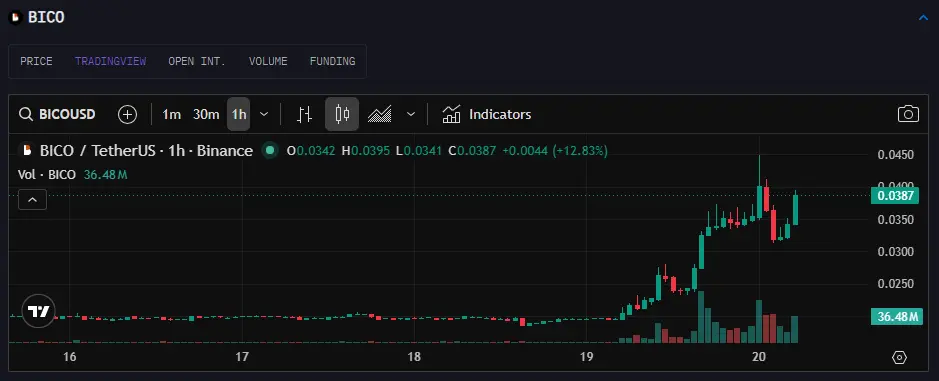Click the L0.0341 low value

419,151
